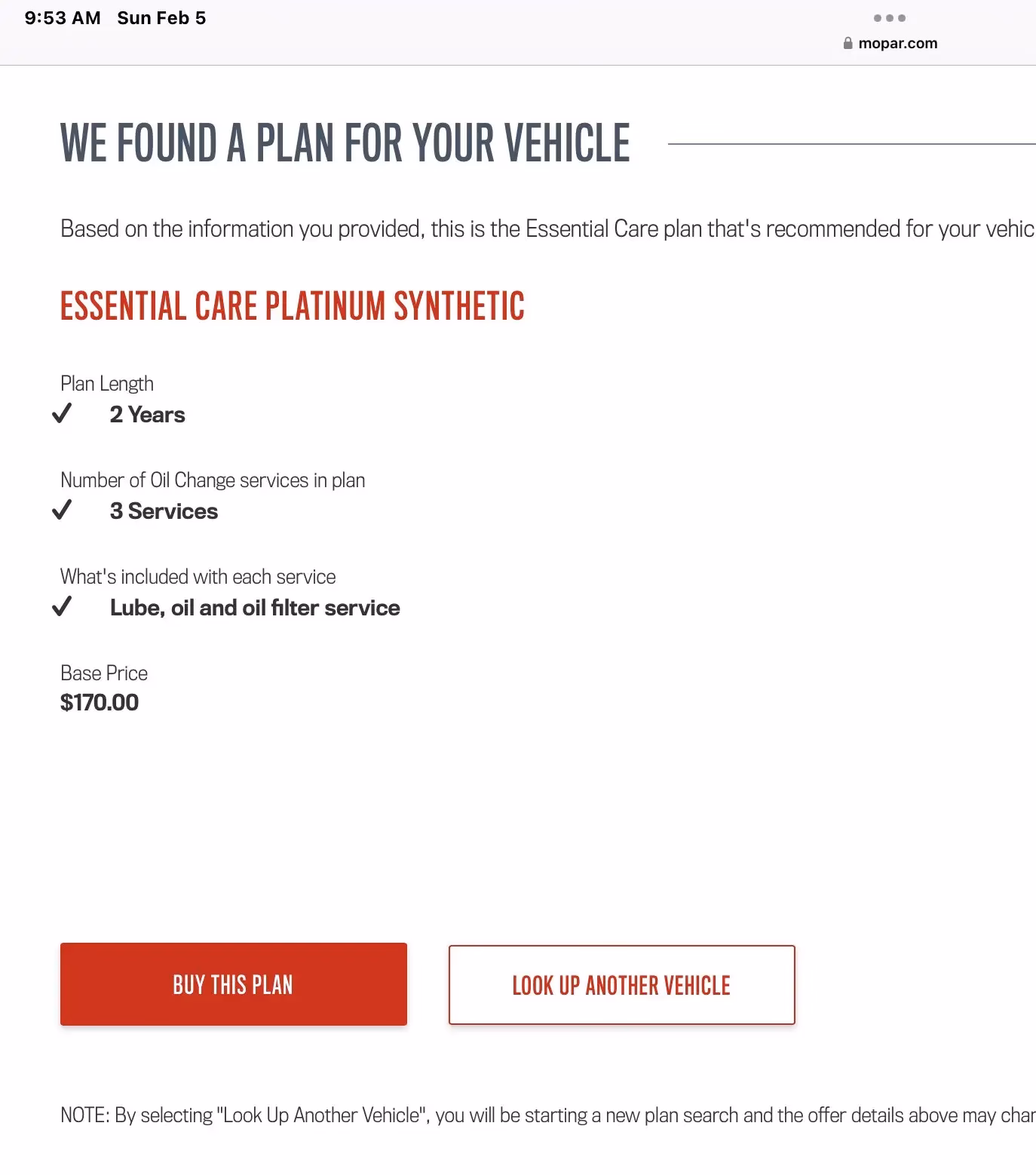Expand the Plan Length section
The height and width of the screenshot is (1175, 1036).
click(106, 383)
